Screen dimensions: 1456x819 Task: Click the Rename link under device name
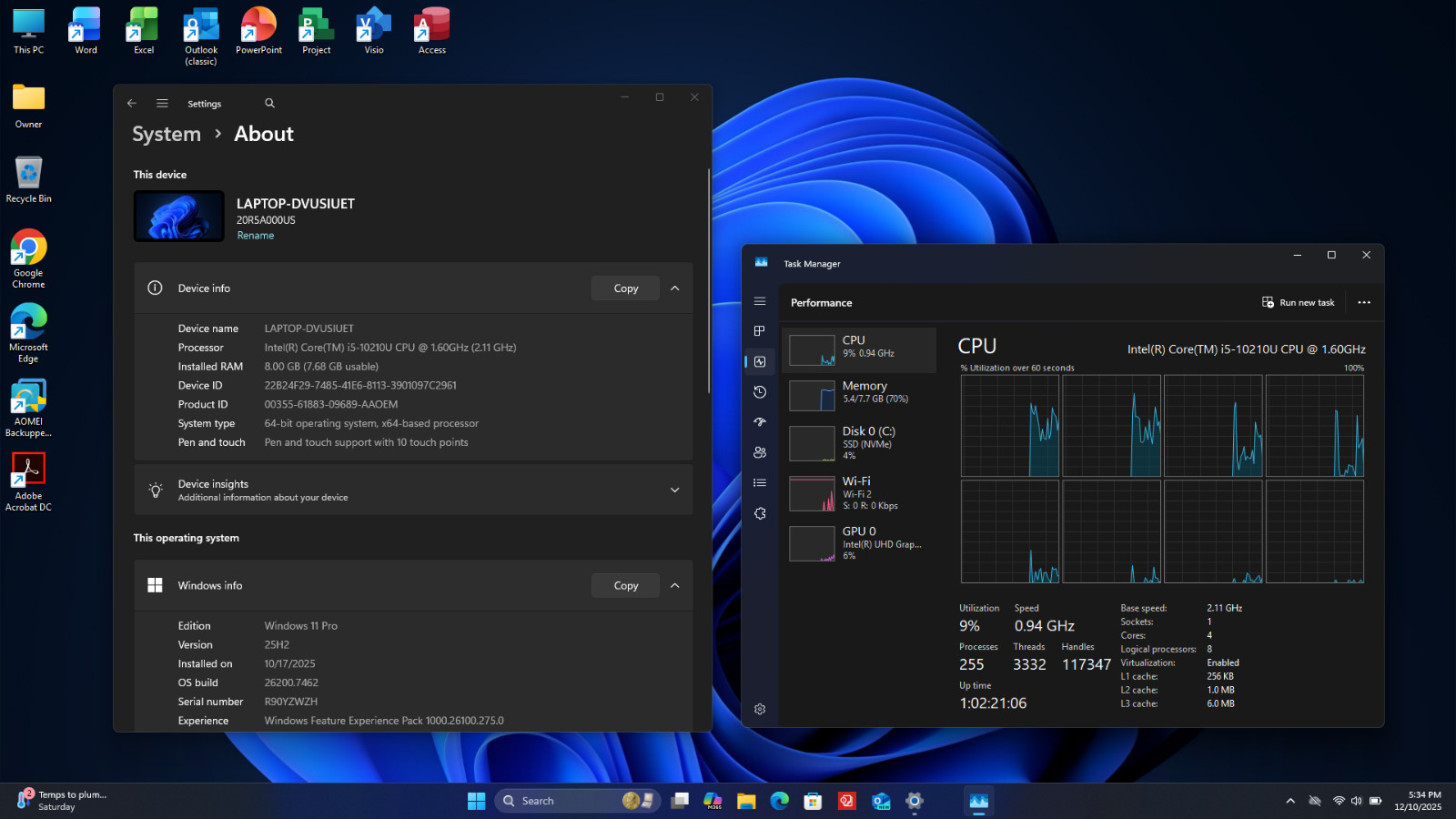pos(256,236)
